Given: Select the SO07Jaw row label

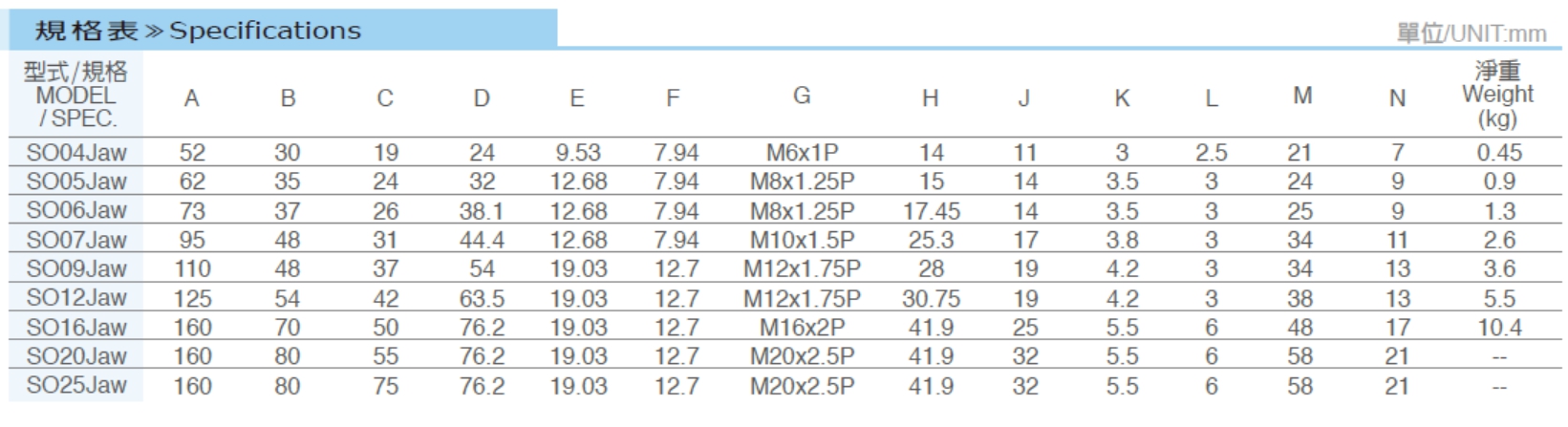Looking at the screenshot, I should (x=76, y=240).
